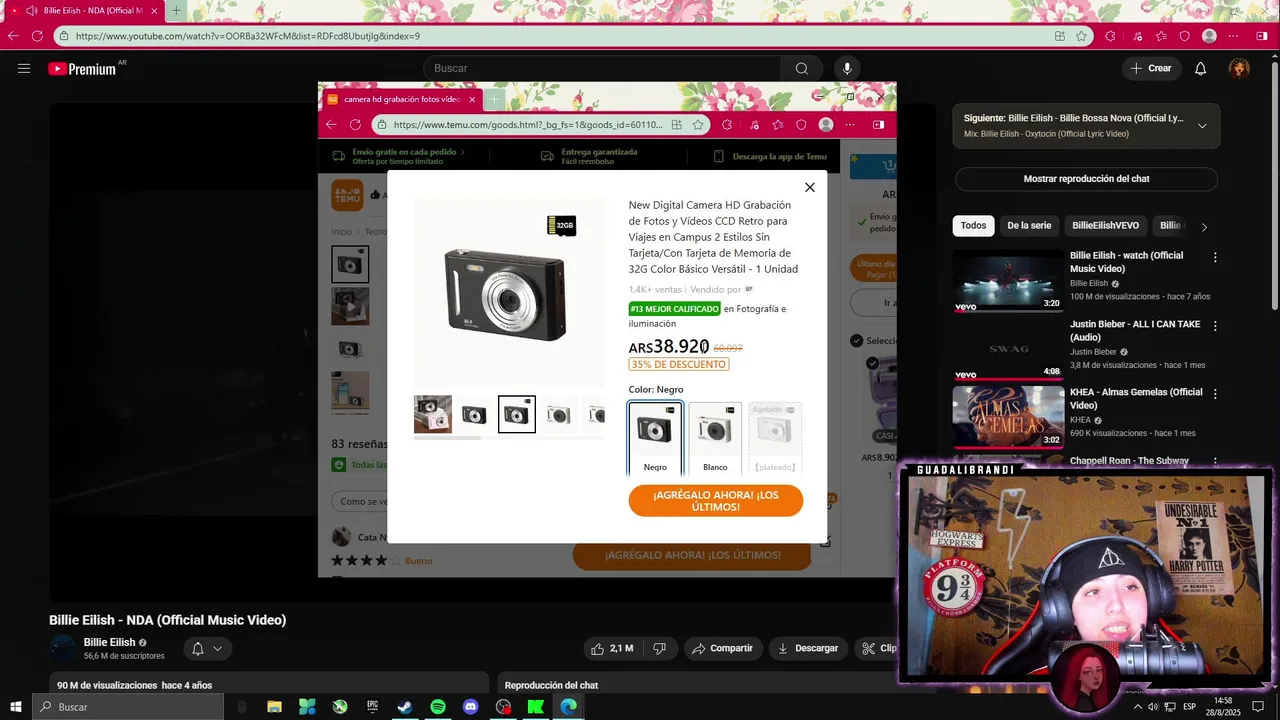
Task: Open the Temu window's three-dot browser menu
Action: pos(850,125)
